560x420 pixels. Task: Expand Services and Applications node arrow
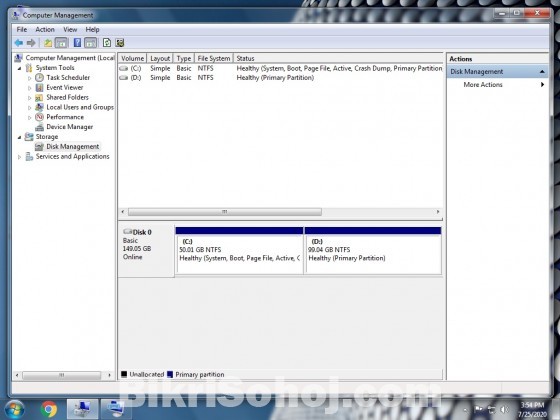(20, 157)
